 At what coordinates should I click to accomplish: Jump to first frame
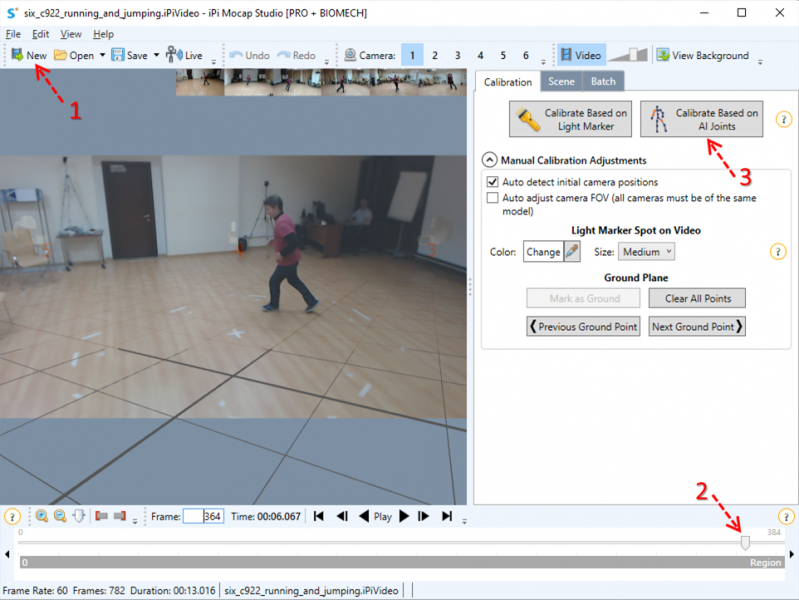pos(318,516)
